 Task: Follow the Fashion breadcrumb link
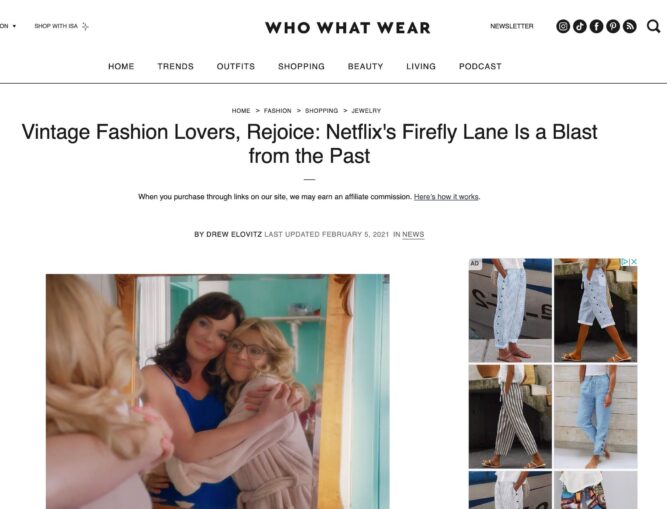[277, 111]
